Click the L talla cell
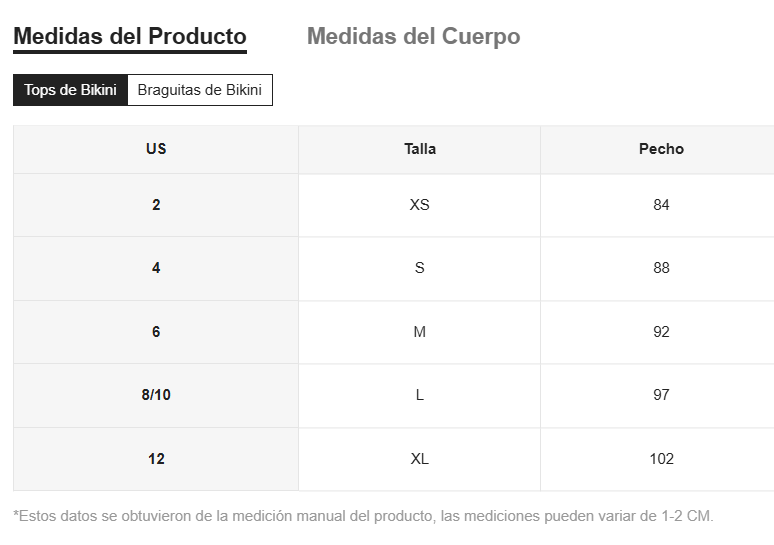Screen dimensions: 774x545 coord(420,395)
